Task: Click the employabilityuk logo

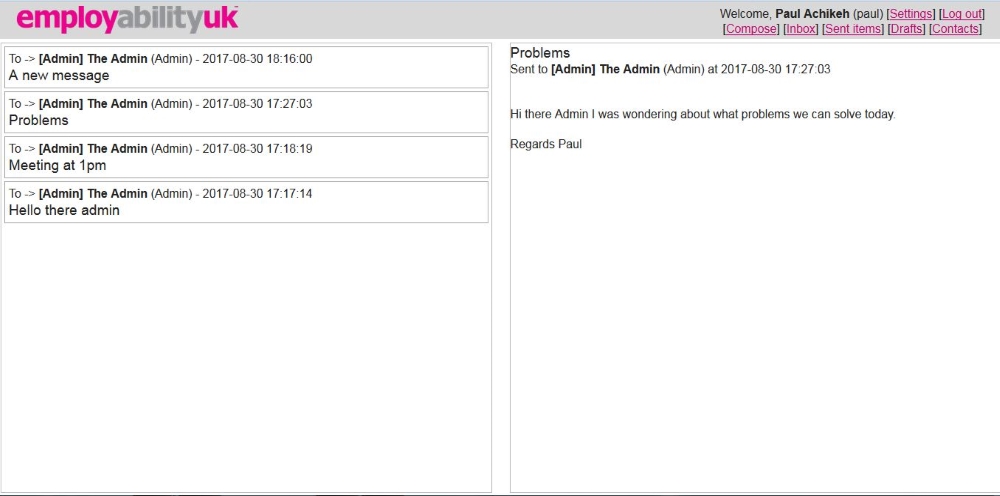Action: pyautogui.click(x=127, y=19)
